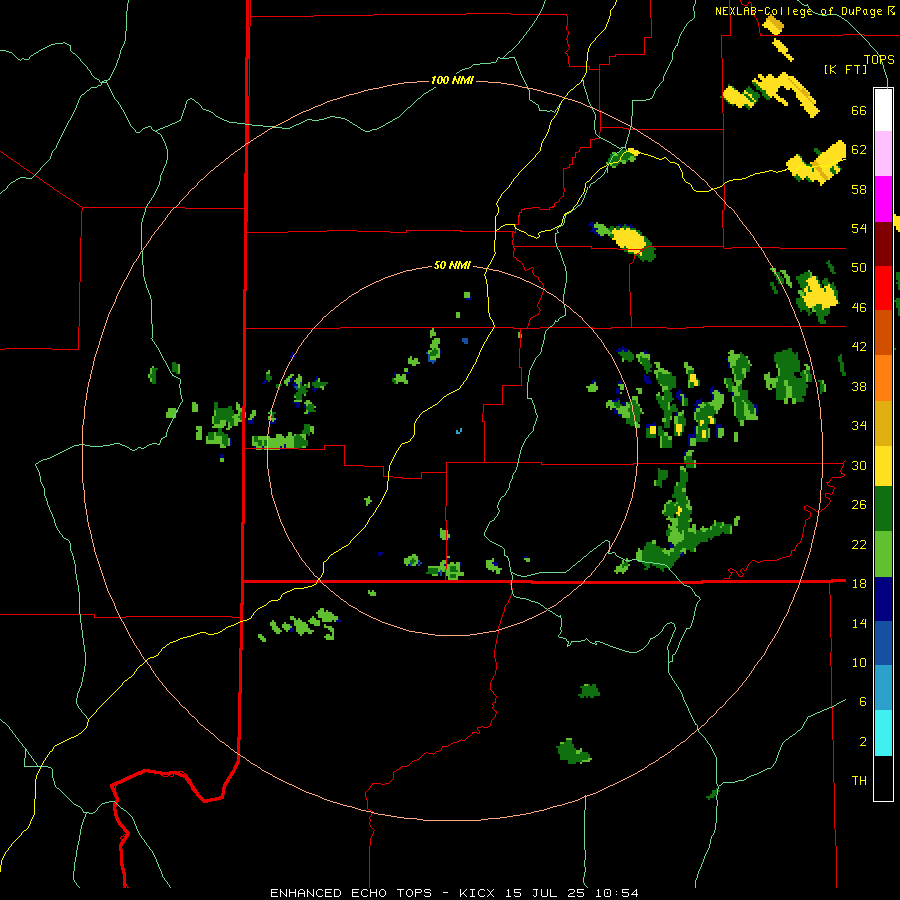The width and height of the screenshot is (900, 900).
Task: Click the "TOPS" legend heading
Action: pos(879,59)
